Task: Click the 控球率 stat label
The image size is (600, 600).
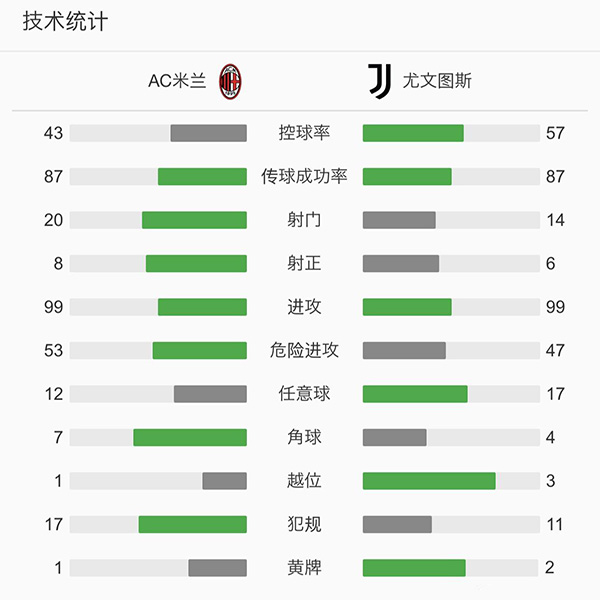Action: pyautogui.click(x=304, y=133)
